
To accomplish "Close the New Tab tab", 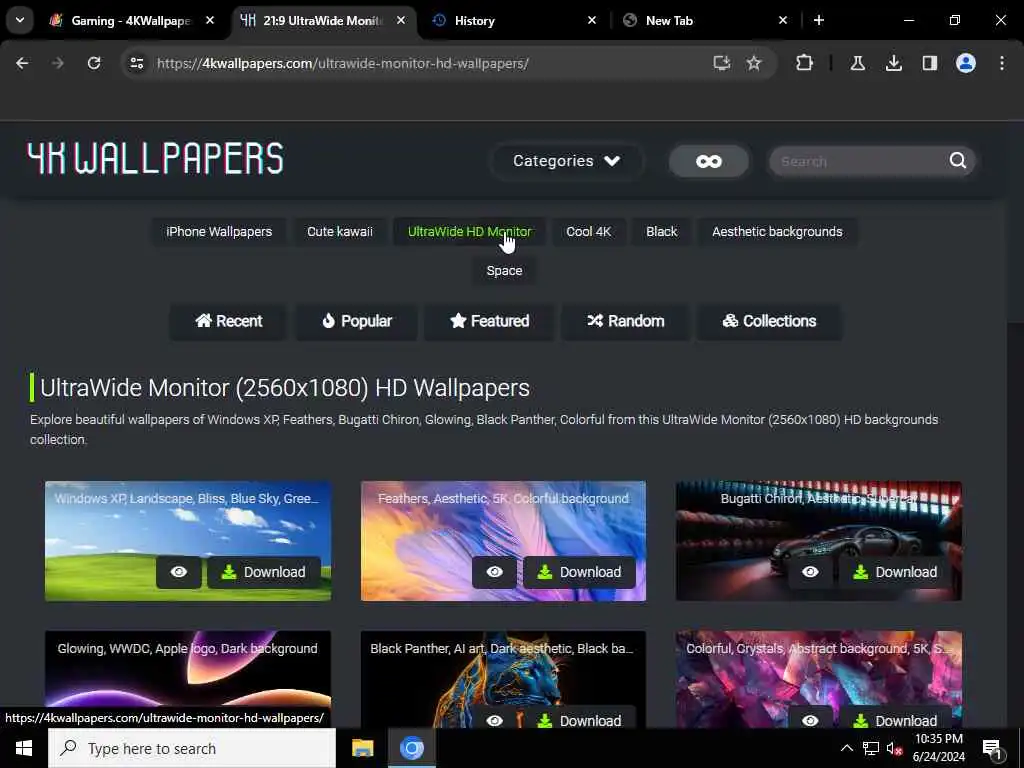I will 783,20.
